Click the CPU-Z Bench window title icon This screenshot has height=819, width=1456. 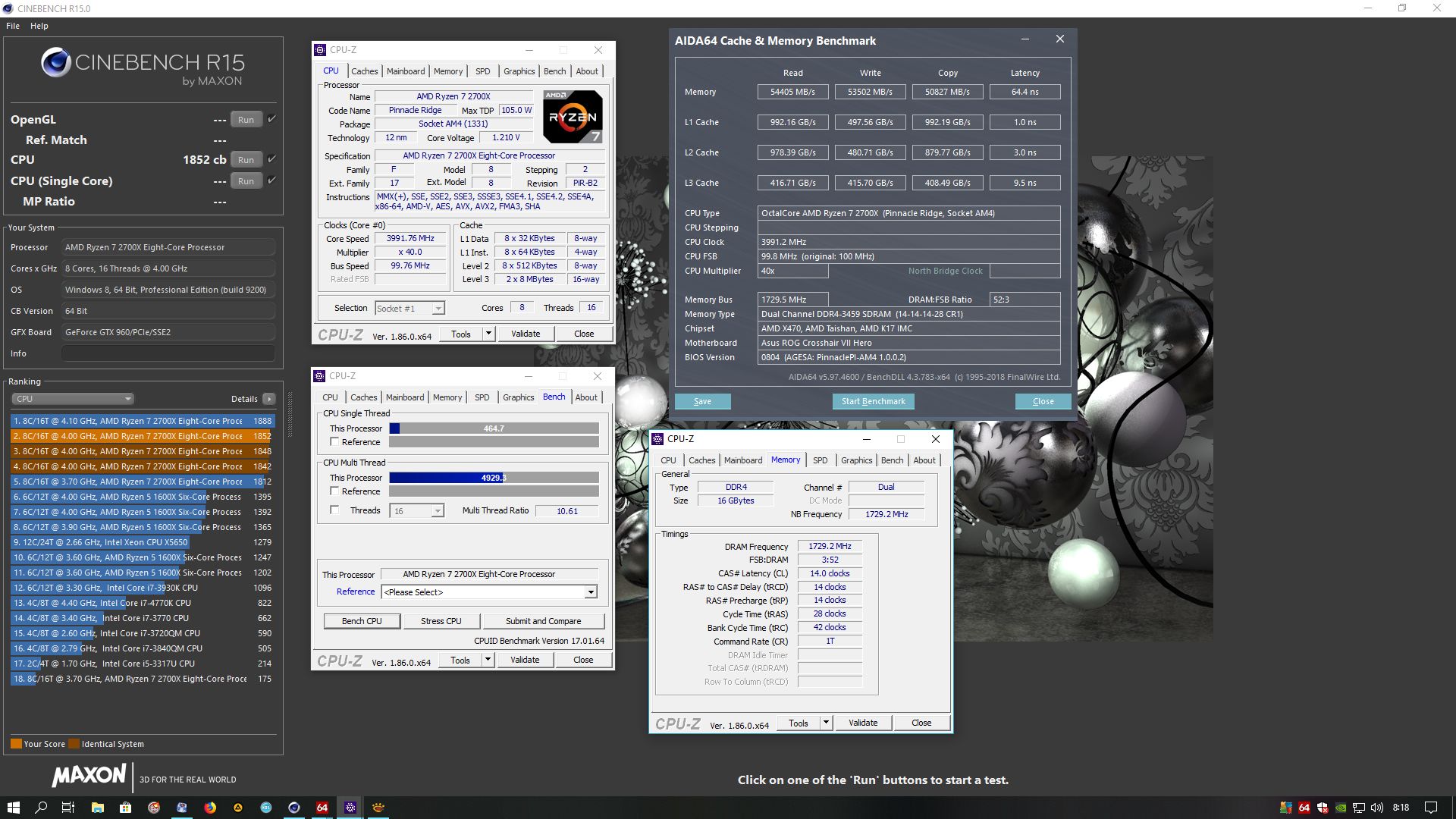319,376
